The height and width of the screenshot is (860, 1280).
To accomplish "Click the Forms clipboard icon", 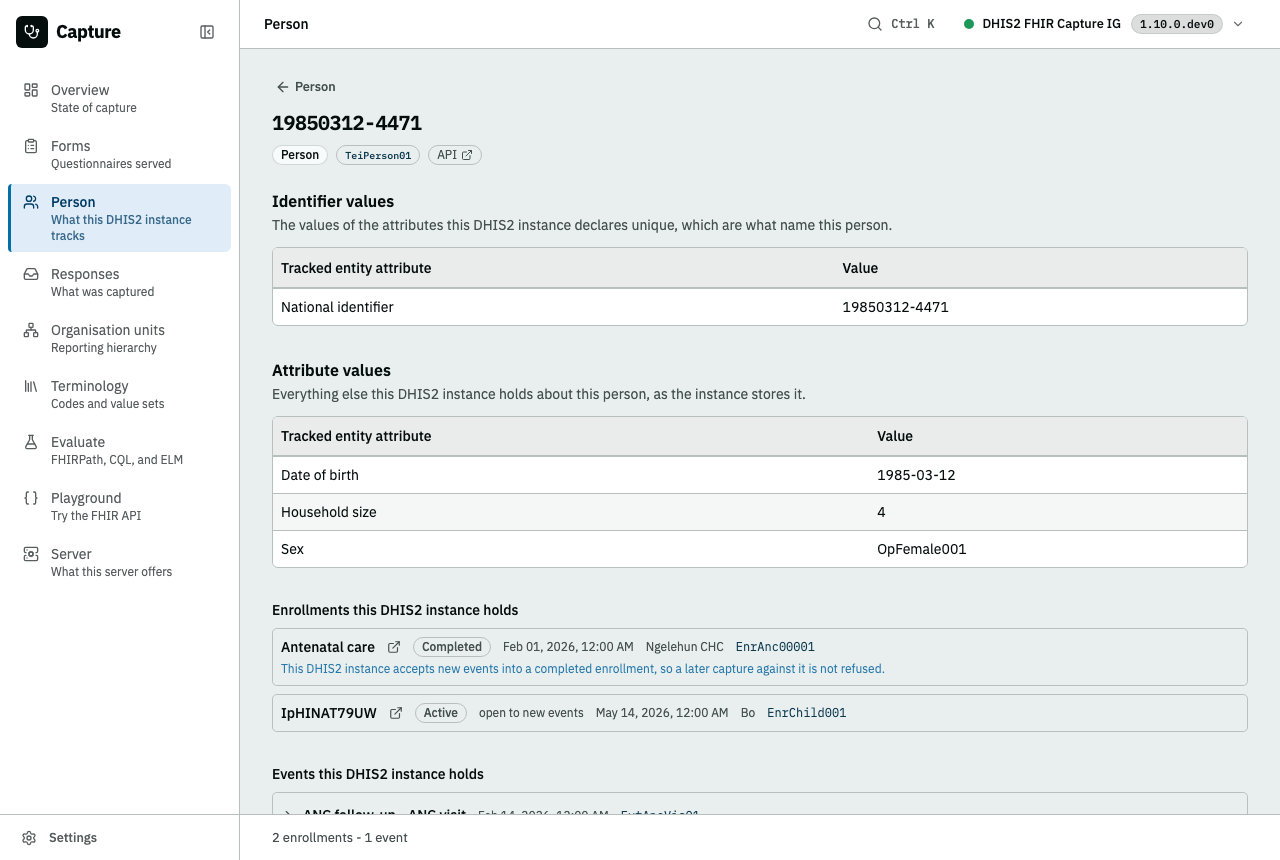I will (x=31, y=146).
